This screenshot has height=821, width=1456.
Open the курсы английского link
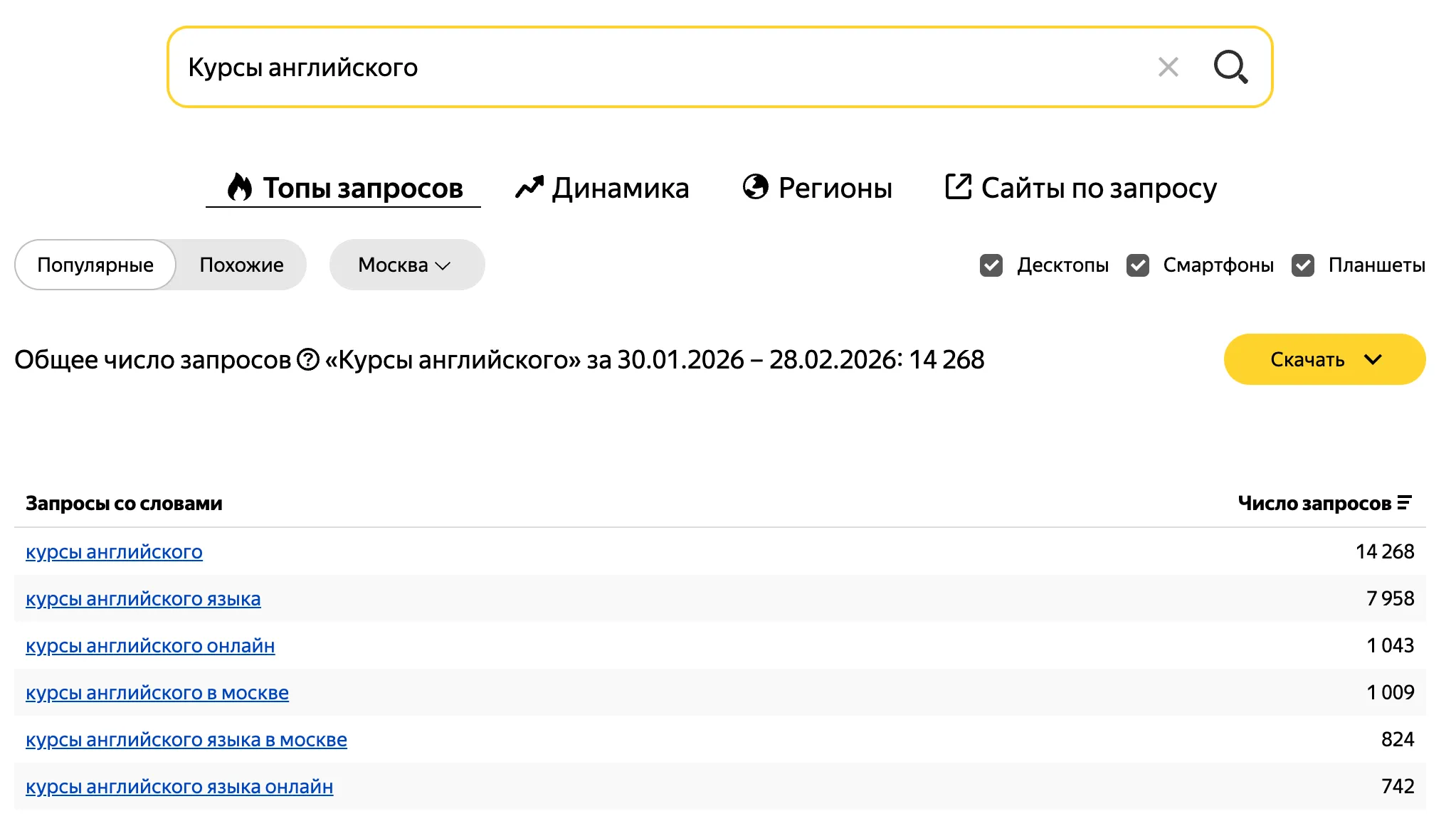[114, 551]
